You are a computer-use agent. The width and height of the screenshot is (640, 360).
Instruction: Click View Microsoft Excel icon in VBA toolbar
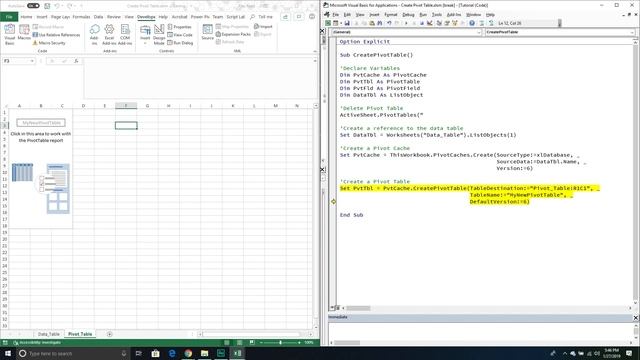(328, 23)
